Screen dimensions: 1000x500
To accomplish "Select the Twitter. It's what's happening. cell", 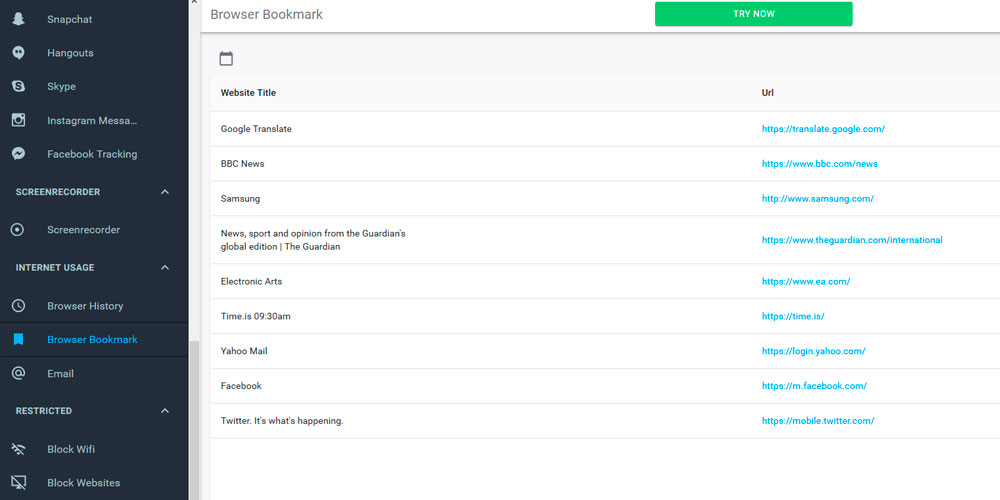I will (x=282, y=421).
